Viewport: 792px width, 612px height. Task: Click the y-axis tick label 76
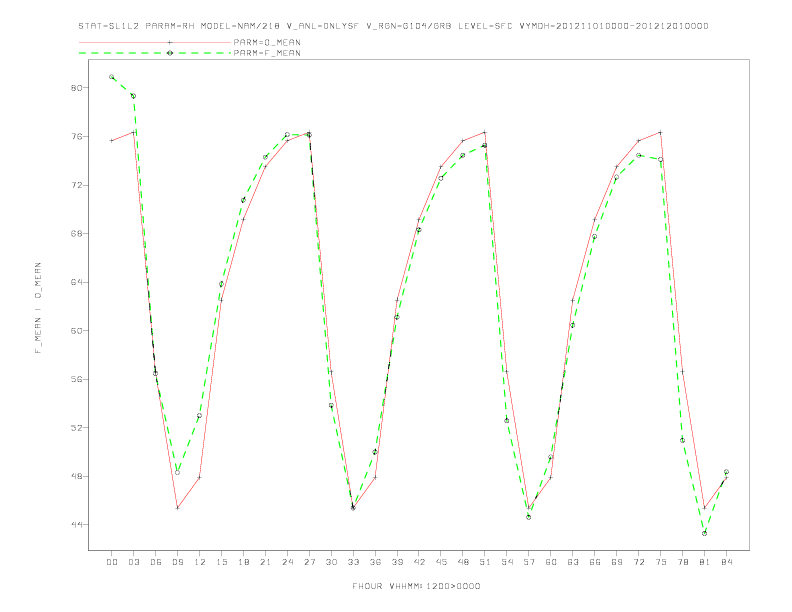76,136
